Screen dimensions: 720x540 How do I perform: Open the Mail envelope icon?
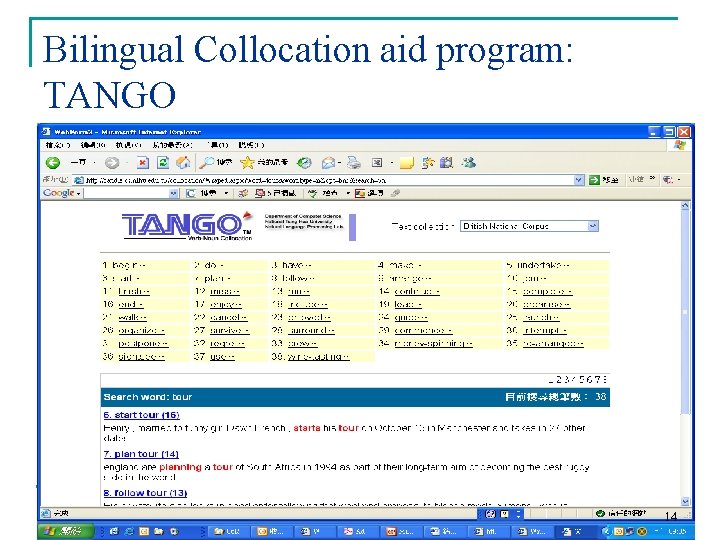click(328, 163)
